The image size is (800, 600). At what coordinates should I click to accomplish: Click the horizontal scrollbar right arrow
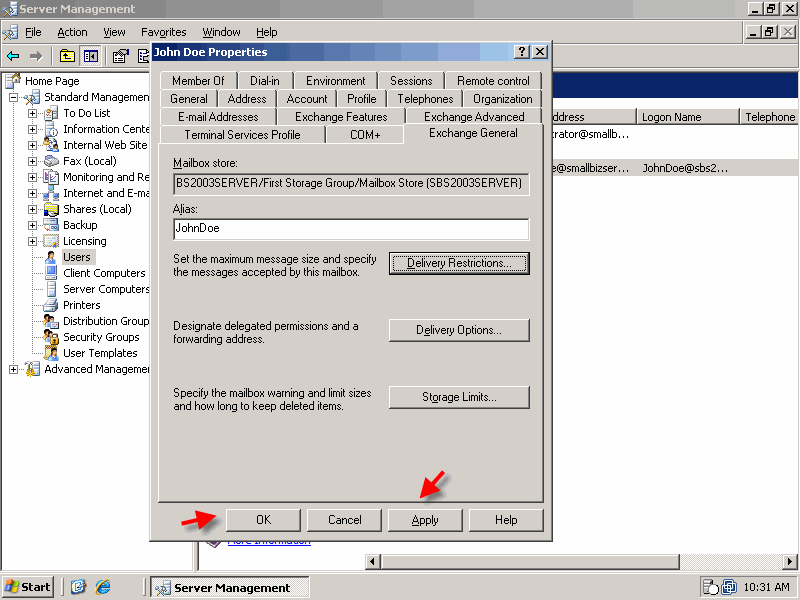coord(790,562)
